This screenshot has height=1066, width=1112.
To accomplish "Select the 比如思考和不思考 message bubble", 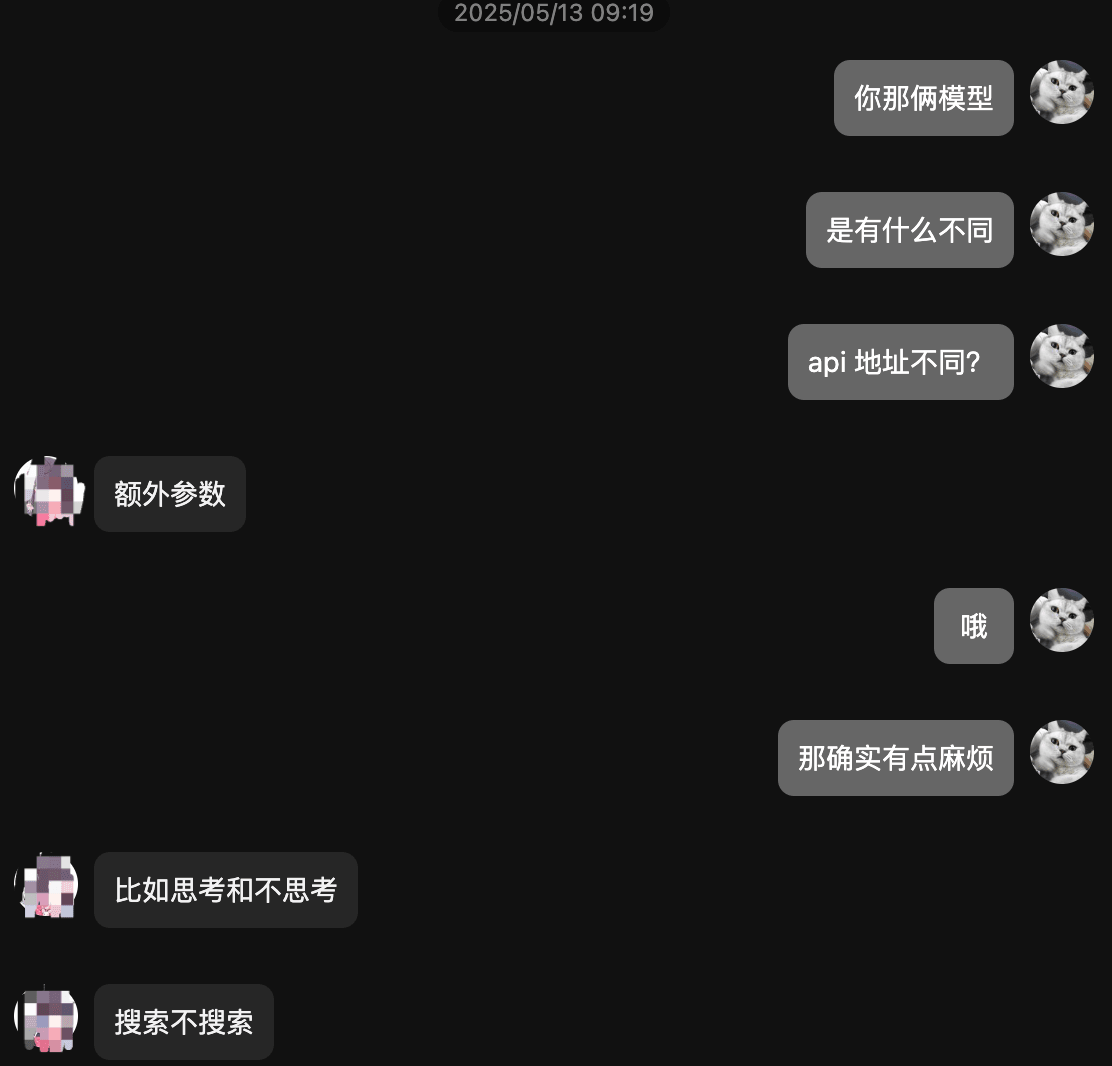I will click(x=226, y=889).
